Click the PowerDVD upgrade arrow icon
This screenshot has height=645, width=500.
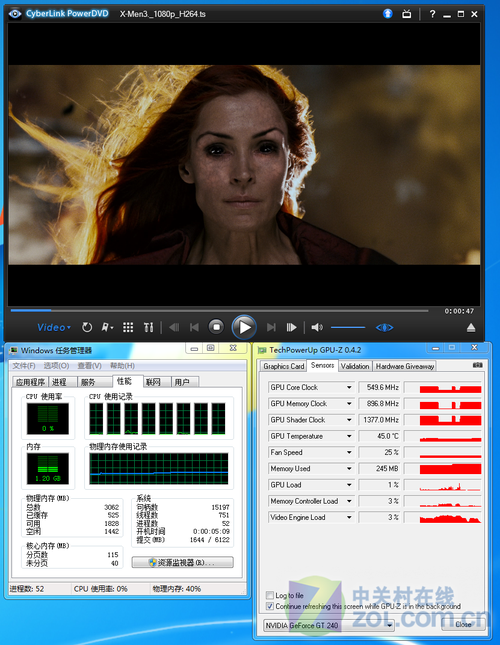click(387, 14)
